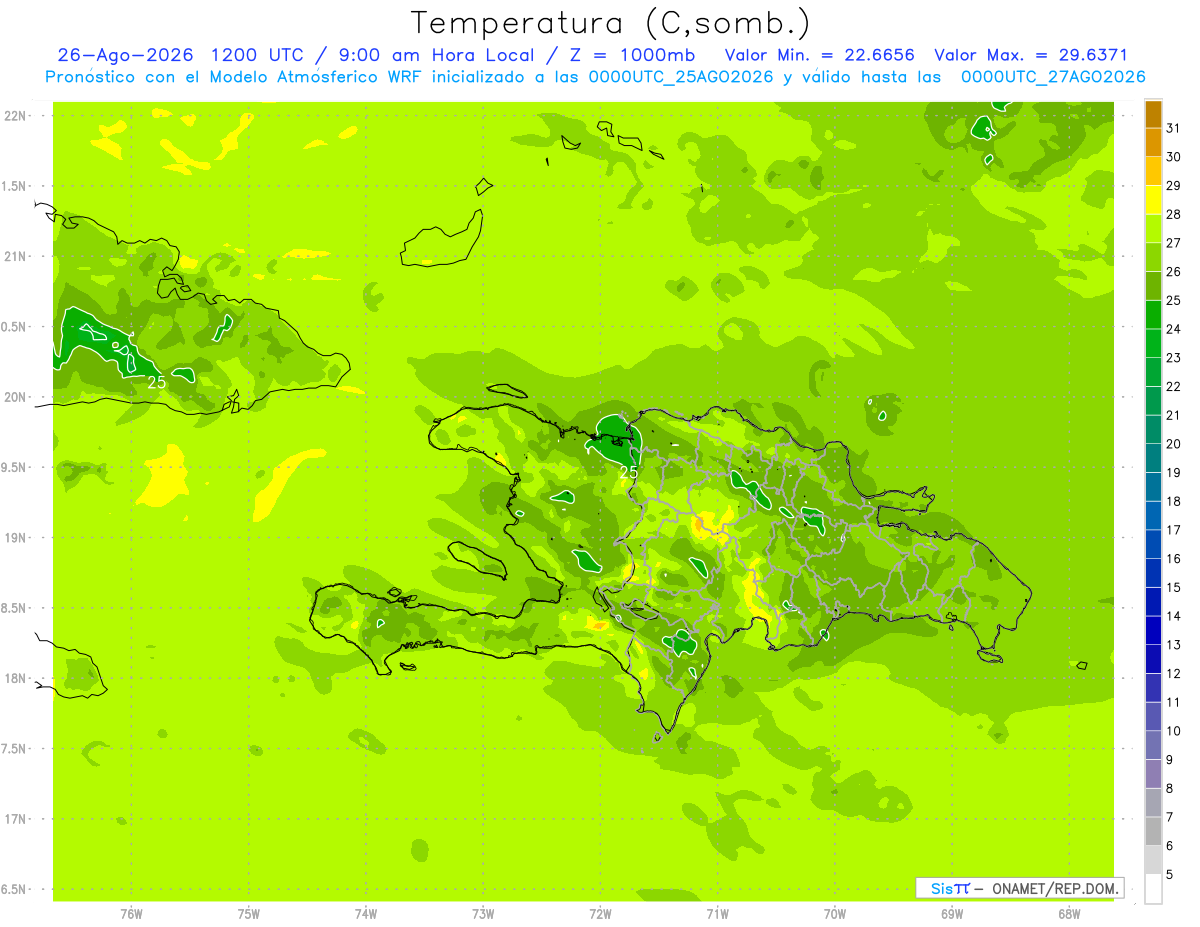Click the '9.5N' latitude label
1200x927 pixels.
(14, 467)
